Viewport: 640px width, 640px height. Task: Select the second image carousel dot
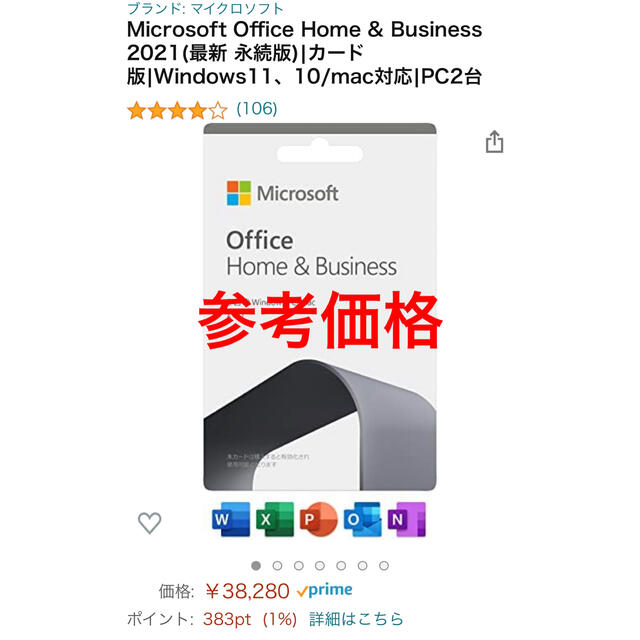click(x=277, y=566)
